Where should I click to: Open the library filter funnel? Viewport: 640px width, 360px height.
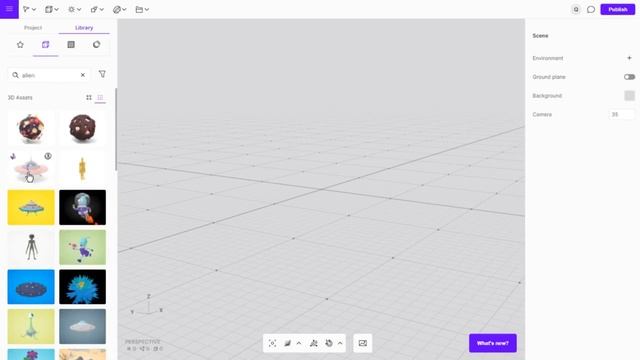click(102, 74)
